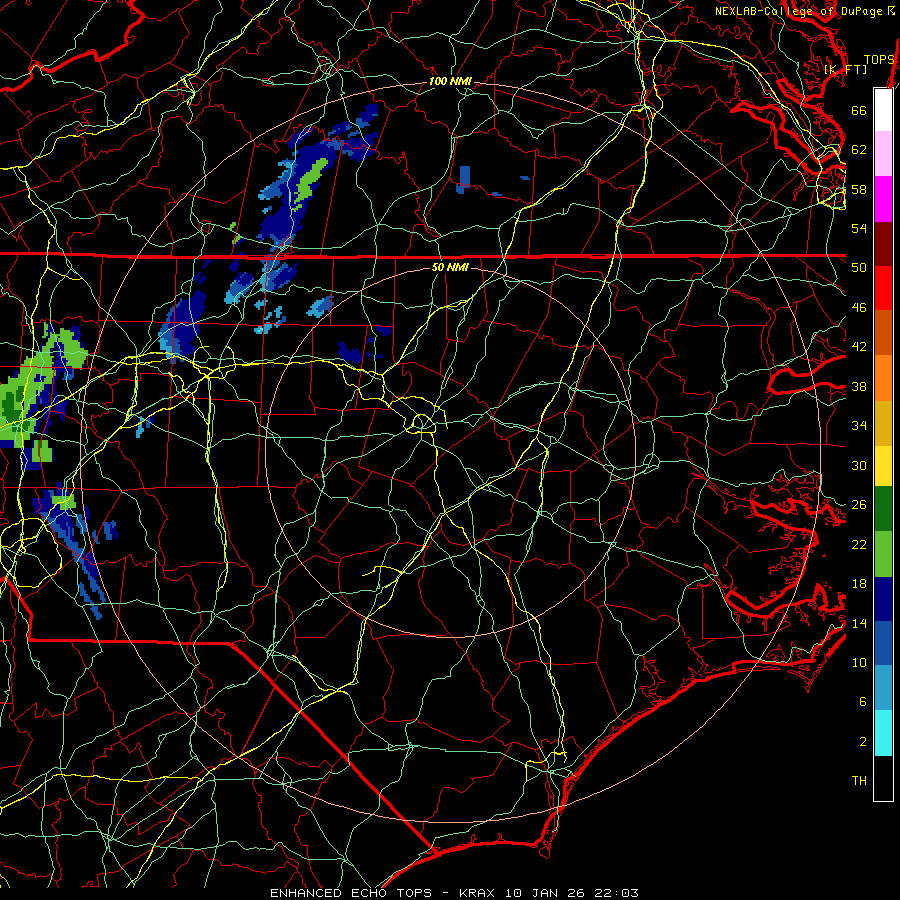Image resolution: width=900 pixels, height=900 pixels.
Task: Click the 'KRAX' radar site identifier
Action: coord(476,893)
